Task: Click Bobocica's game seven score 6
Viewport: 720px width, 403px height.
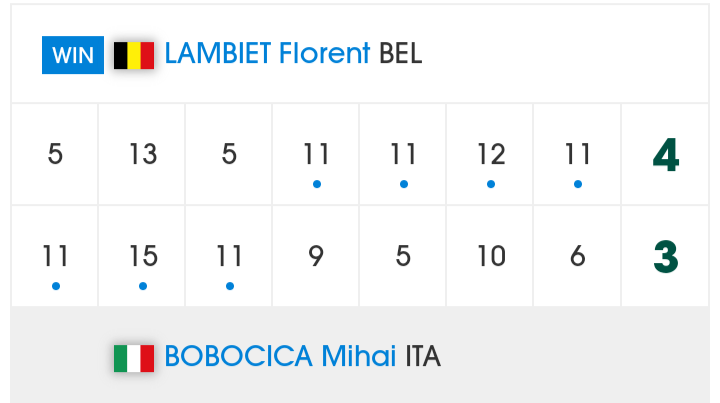Action: (578, 256)
